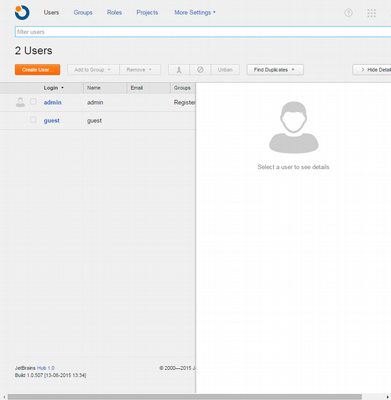Sort by the Login column header

(x=53, y=88)
